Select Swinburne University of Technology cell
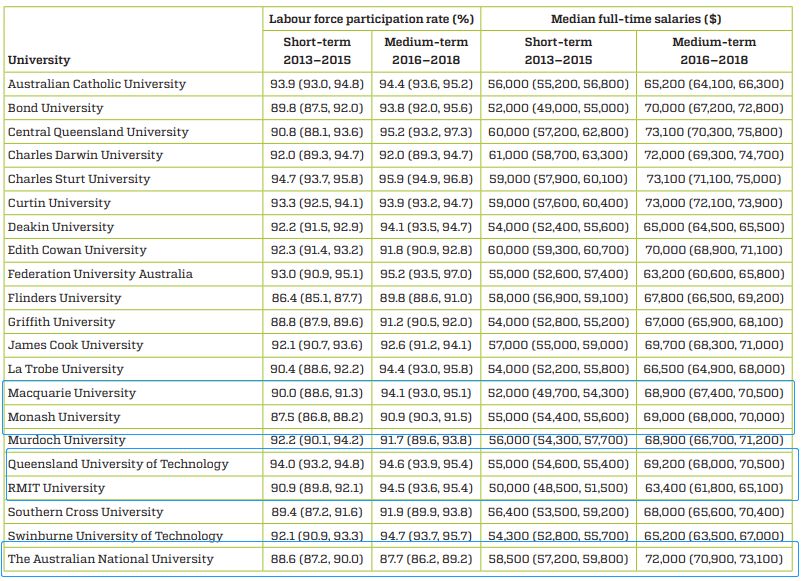Image resolution: width=807 pixels, height=581 pixels. [115, 536]
